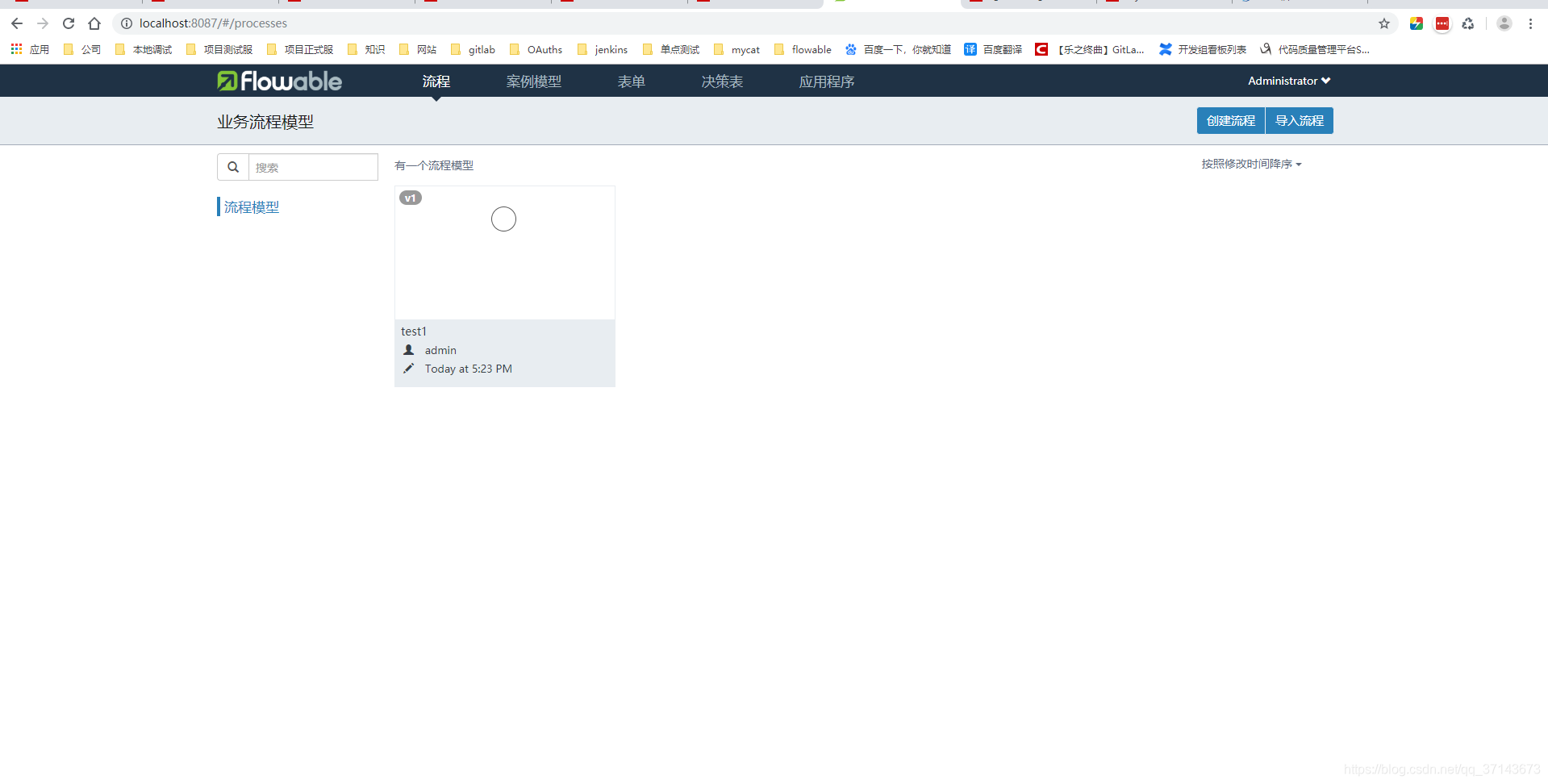Open the 本地调试 bookmark folder
The width and height of the screenshot is (1548, 784).
144,49
